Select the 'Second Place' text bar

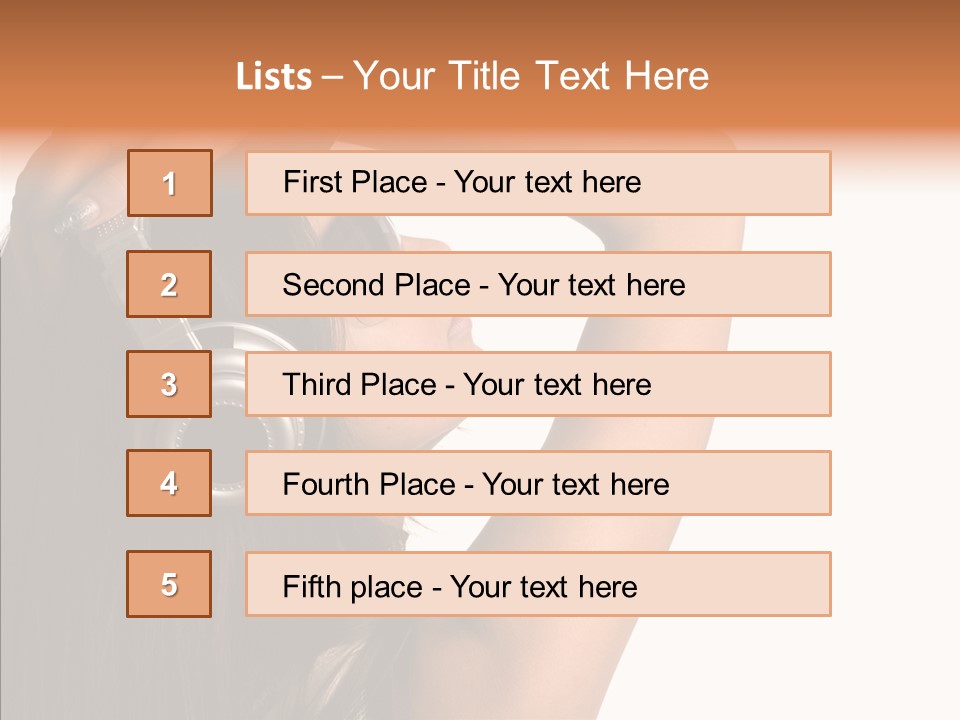tap(538, 284)
